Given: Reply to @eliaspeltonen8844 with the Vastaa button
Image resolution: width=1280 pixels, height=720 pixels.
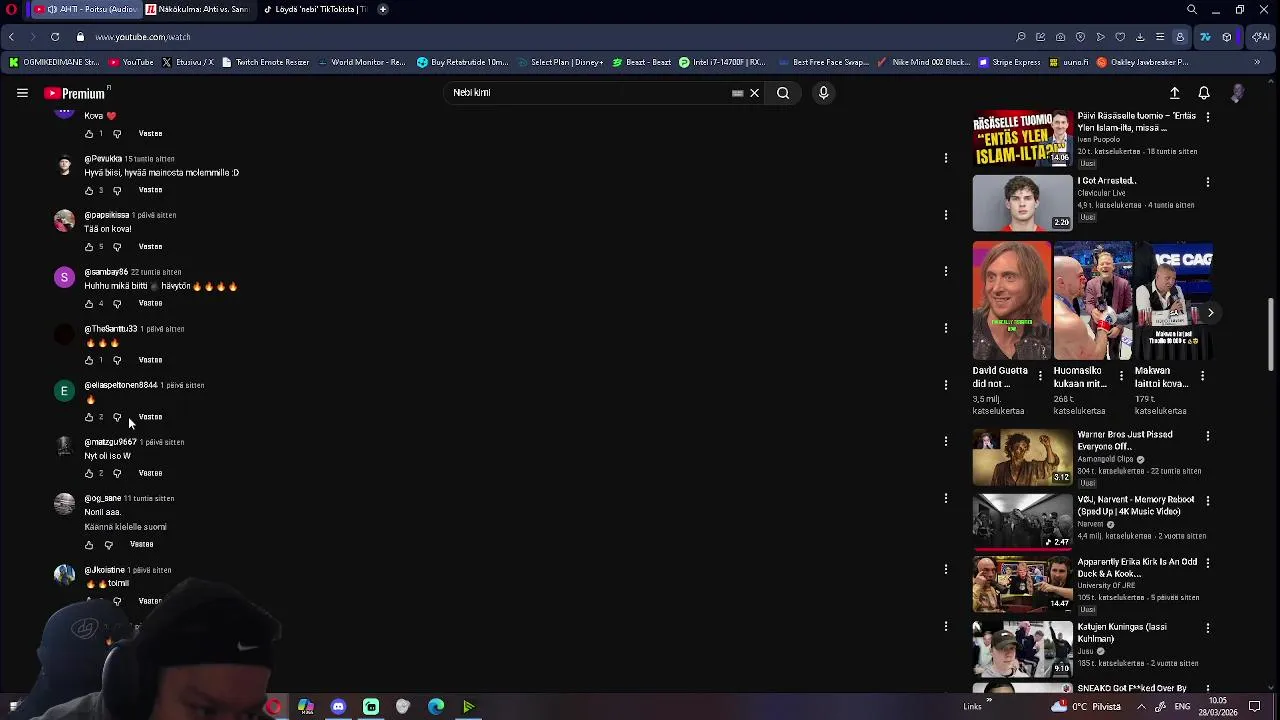Looking at the screenshot, I should [150, 416].
